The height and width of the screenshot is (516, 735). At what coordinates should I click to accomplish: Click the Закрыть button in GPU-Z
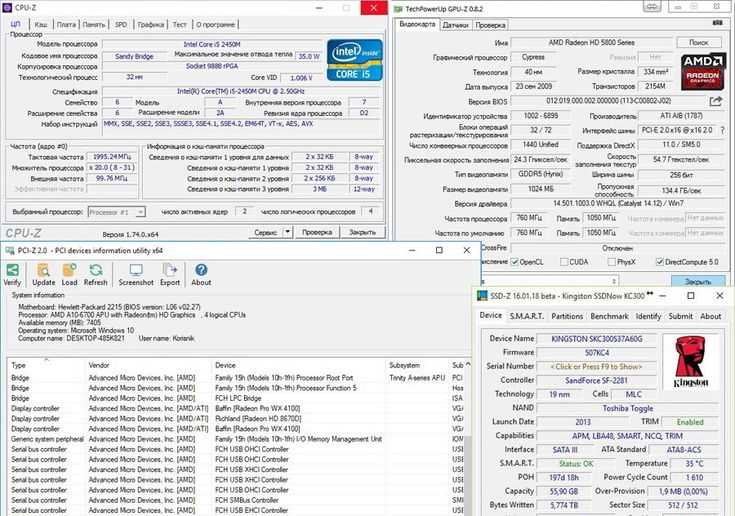[x=698, y=282]
